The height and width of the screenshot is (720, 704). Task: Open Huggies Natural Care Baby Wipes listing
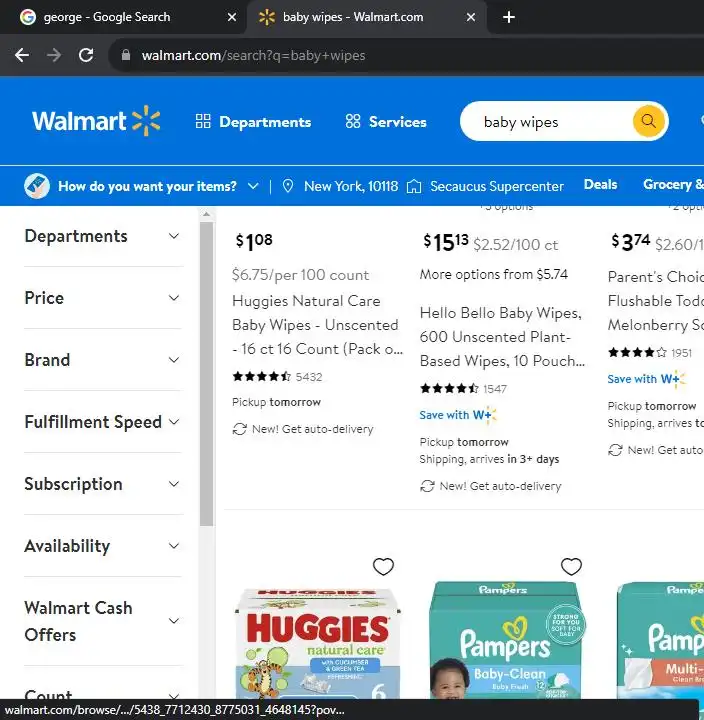317,325
